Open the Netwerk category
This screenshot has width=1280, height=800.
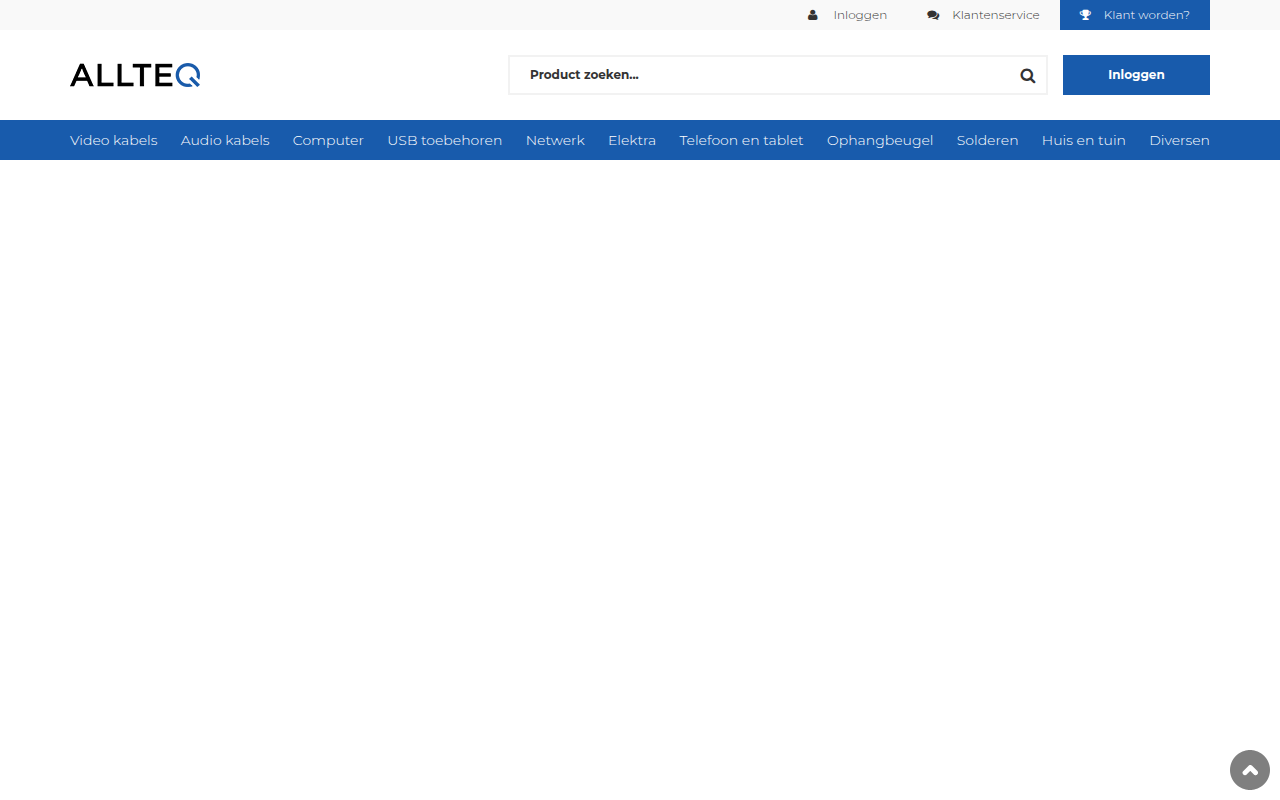pyautogui.click(x=555, y=140)
